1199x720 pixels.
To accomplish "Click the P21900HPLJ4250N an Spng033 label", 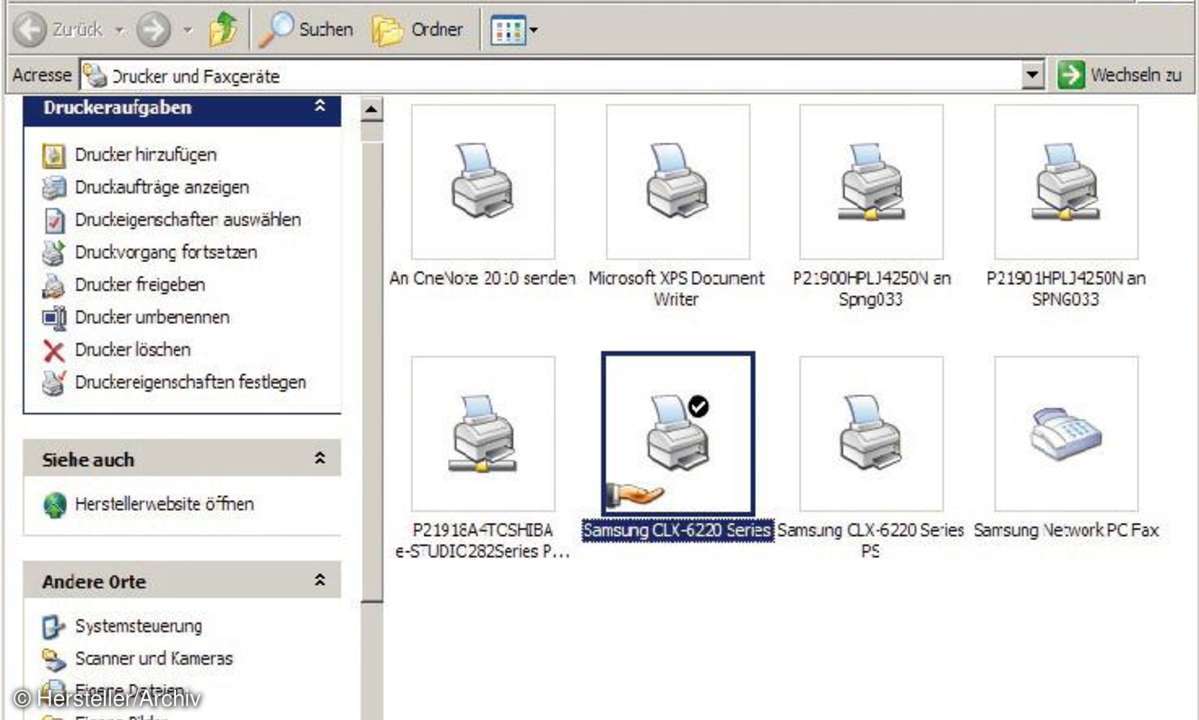I will coord(871,289).
